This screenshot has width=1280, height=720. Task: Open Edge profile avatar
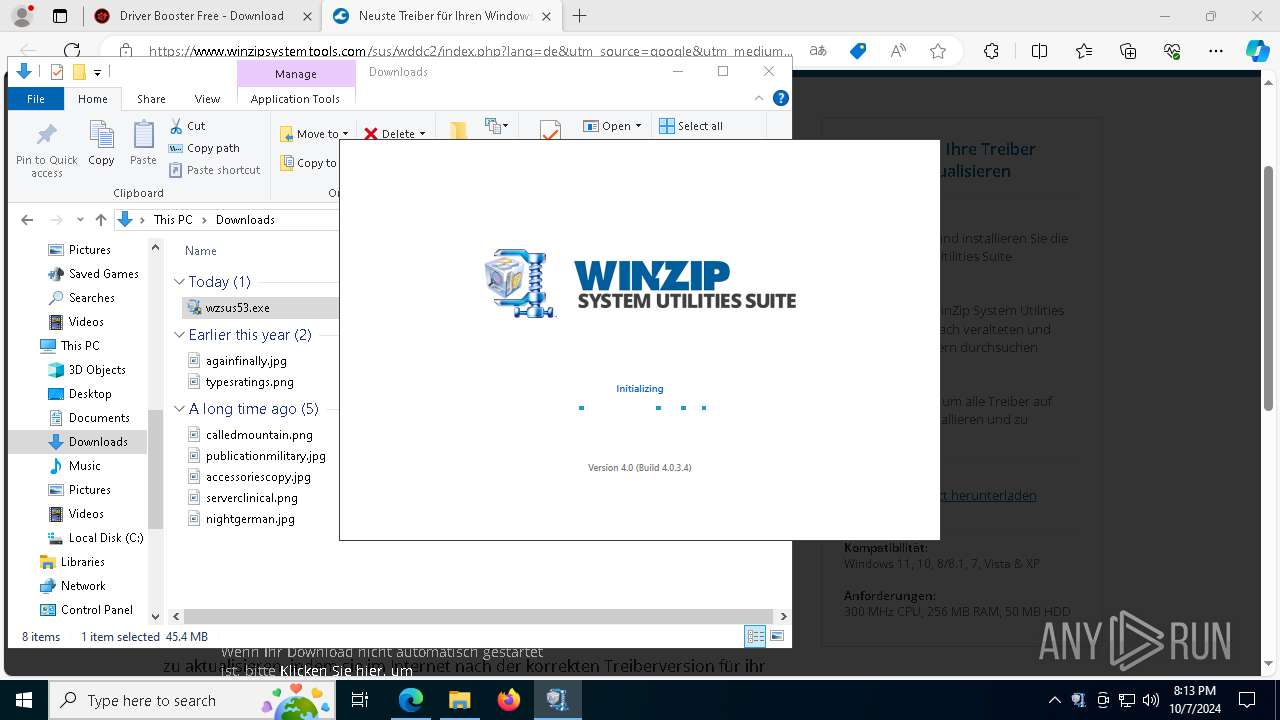[22, 16]
